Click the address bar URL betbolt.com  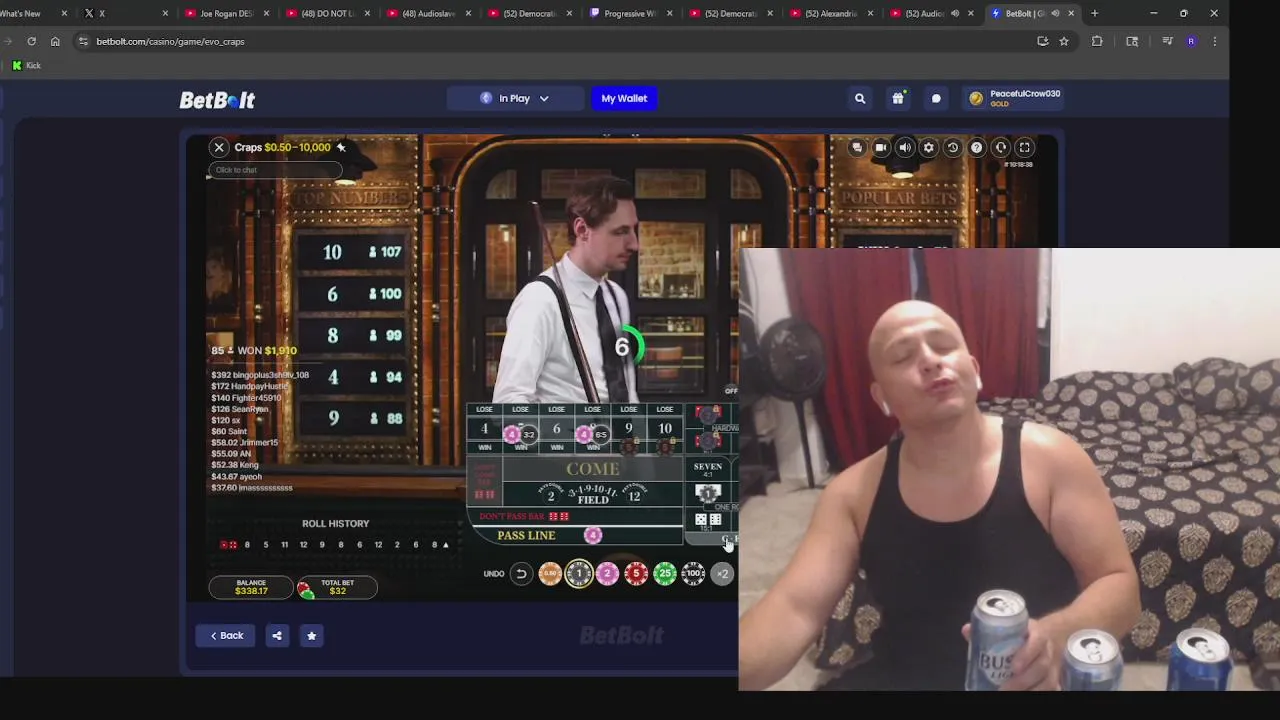(171, 41)
